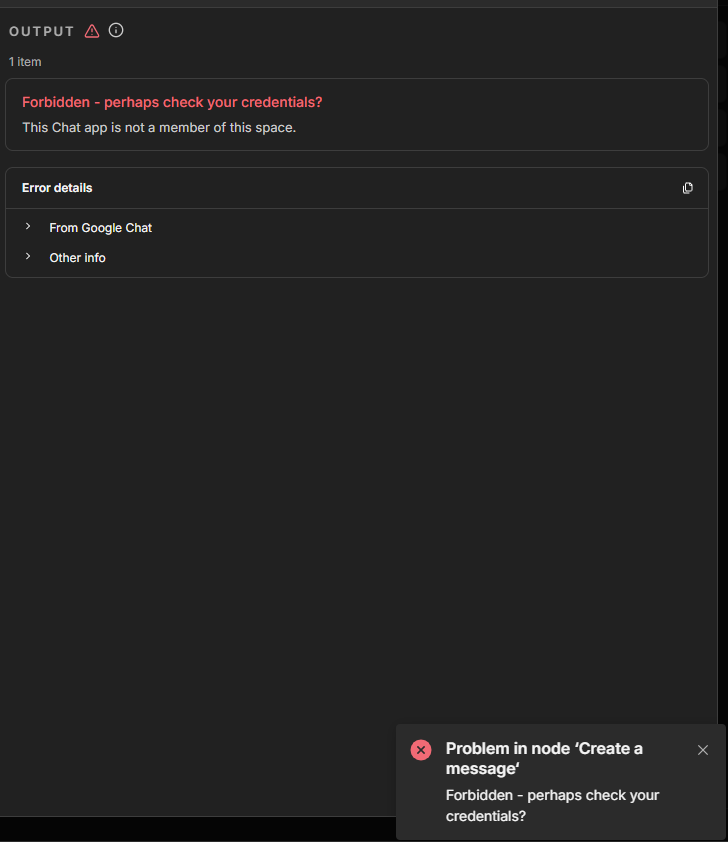Select the 'From Google Chat' row label
Image resolution: width=728 pixels, height=842 pixels.
click(x=101, y=228)
